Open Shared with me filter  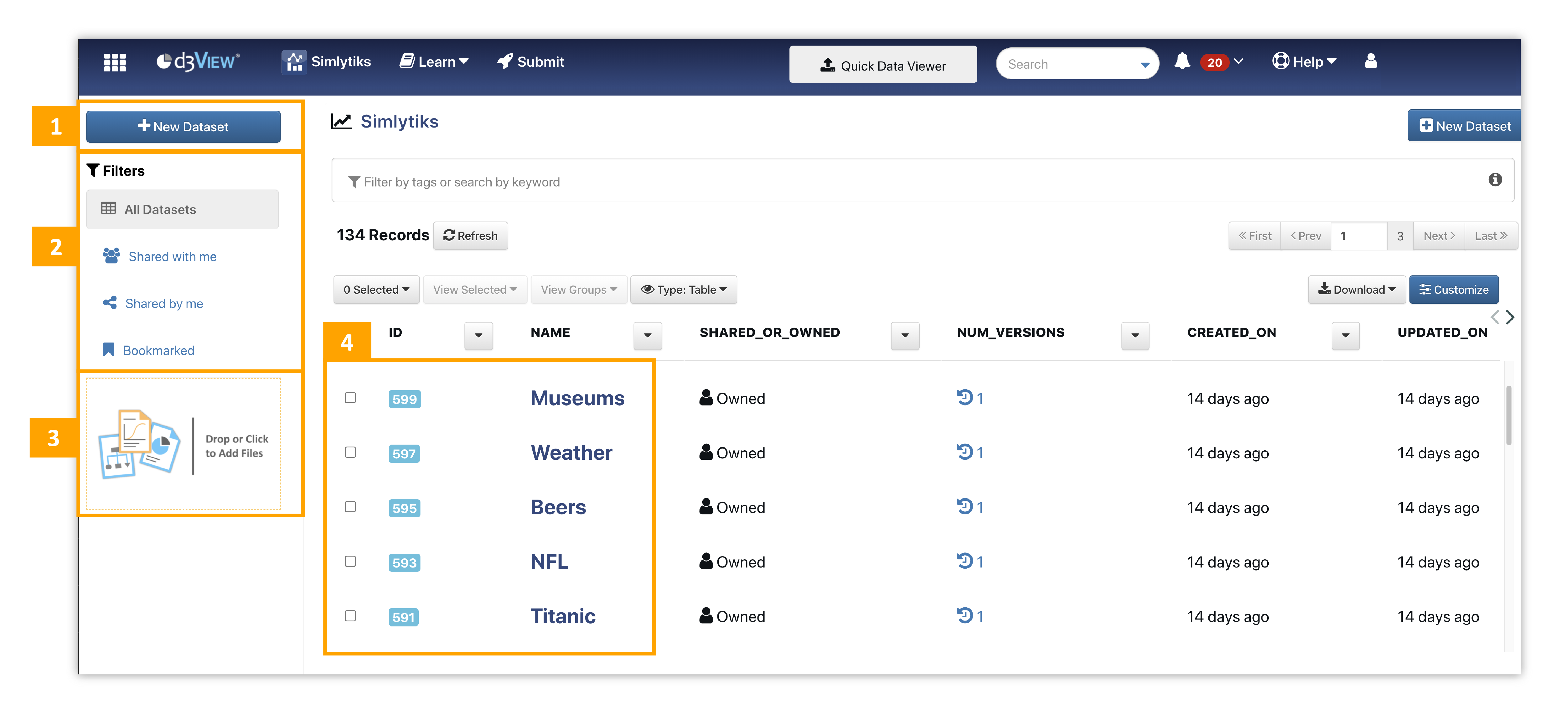point(172,256)
